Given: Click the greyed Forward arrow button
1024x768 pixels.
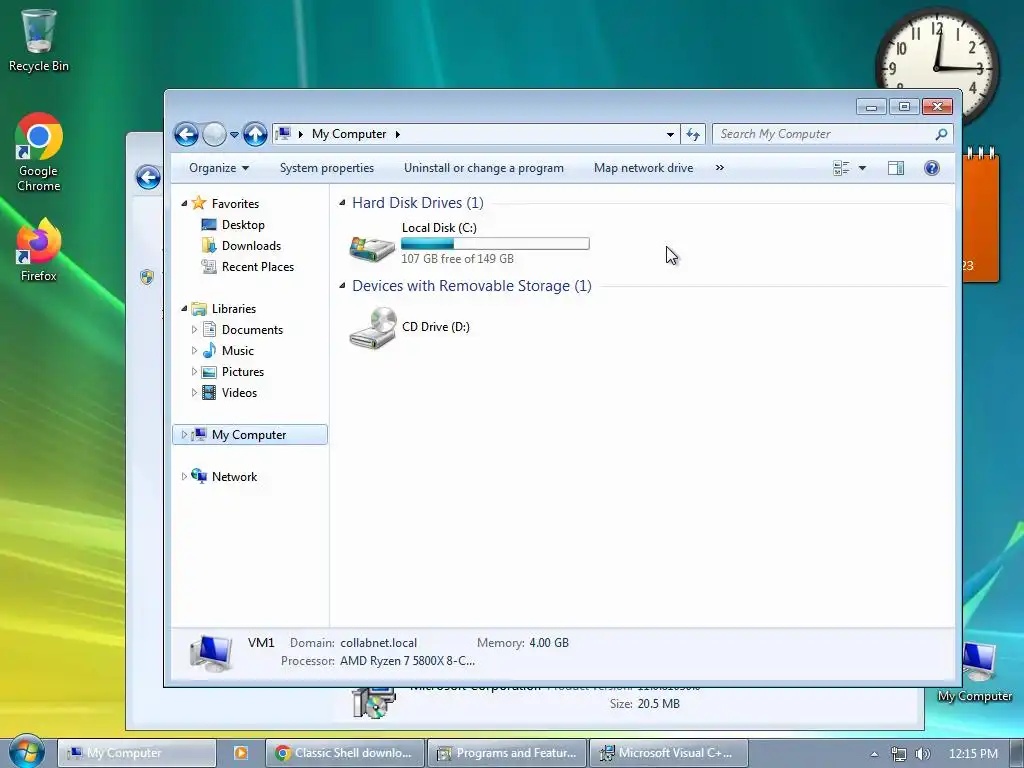Looking at the screenshot, I should pos(214,135).
